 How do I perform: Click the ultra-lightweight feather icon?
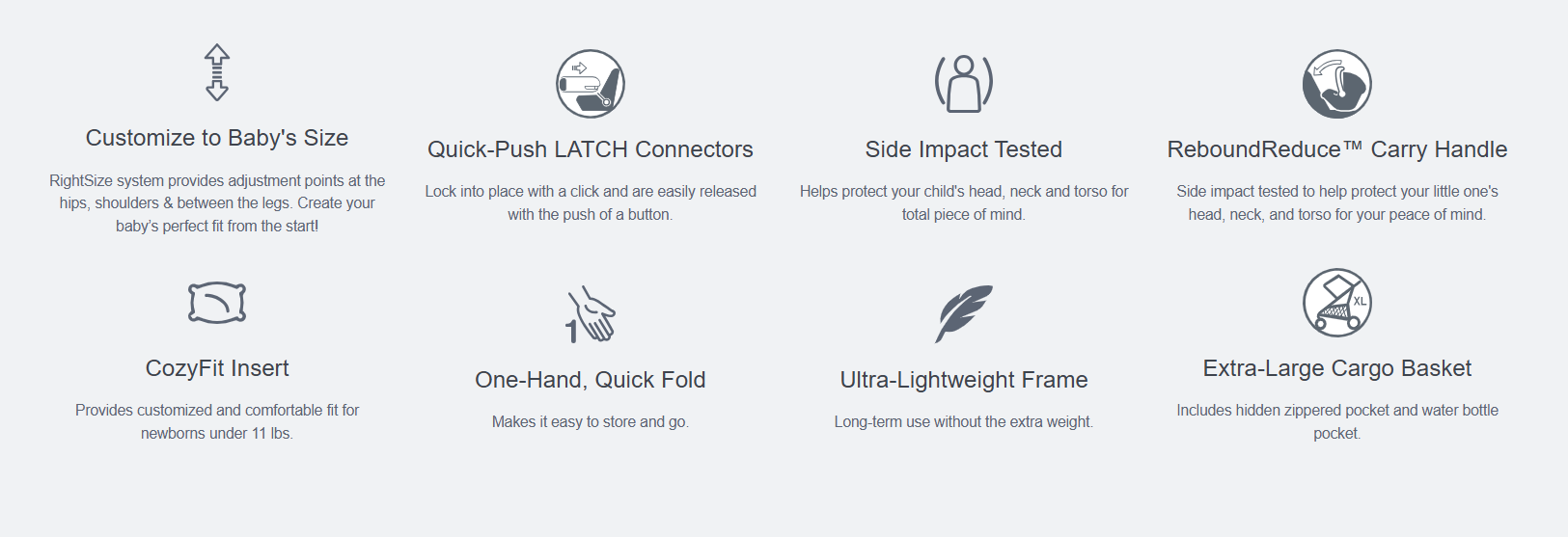[964, 314]
